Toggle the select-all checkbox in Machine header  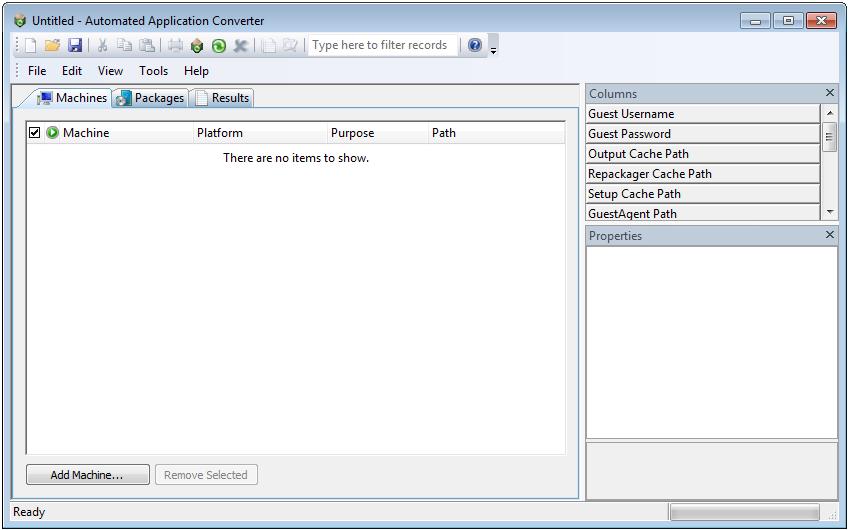[35, 133]
